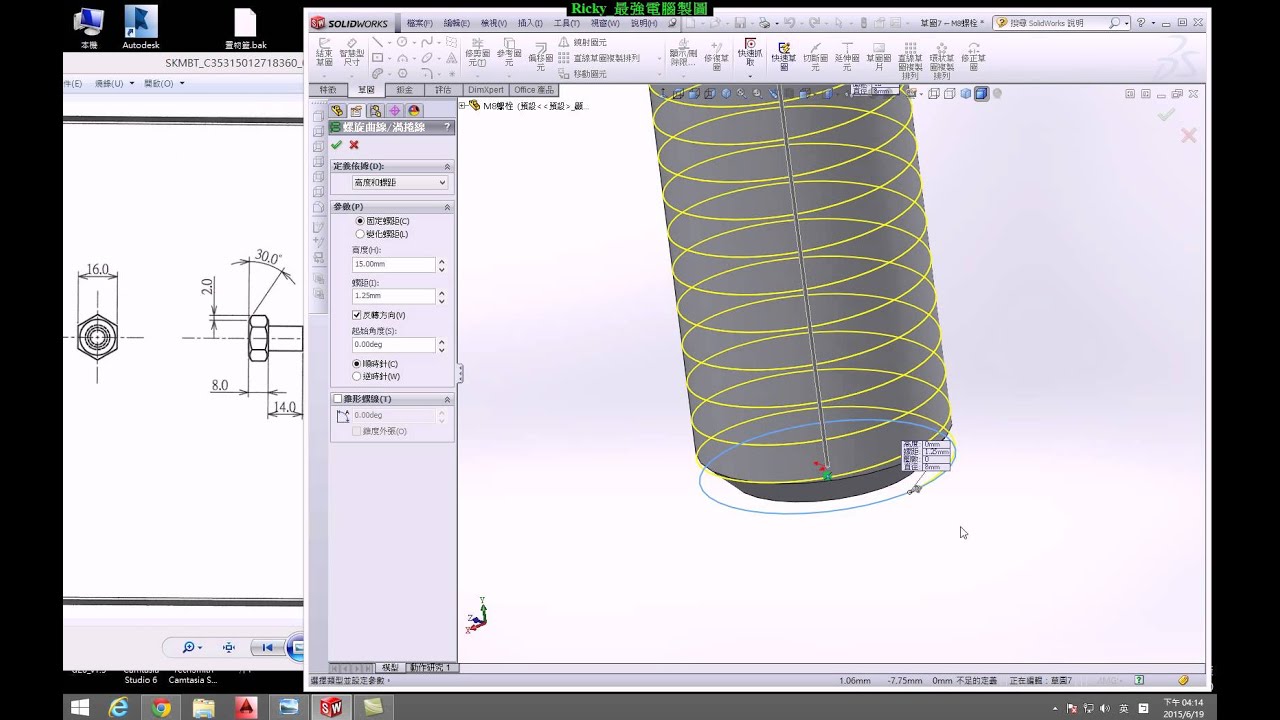This screenshot has width=1280, height=720.
Task: Click Mirror Entities (鏡射圖元)
Action: click(583, 43)
